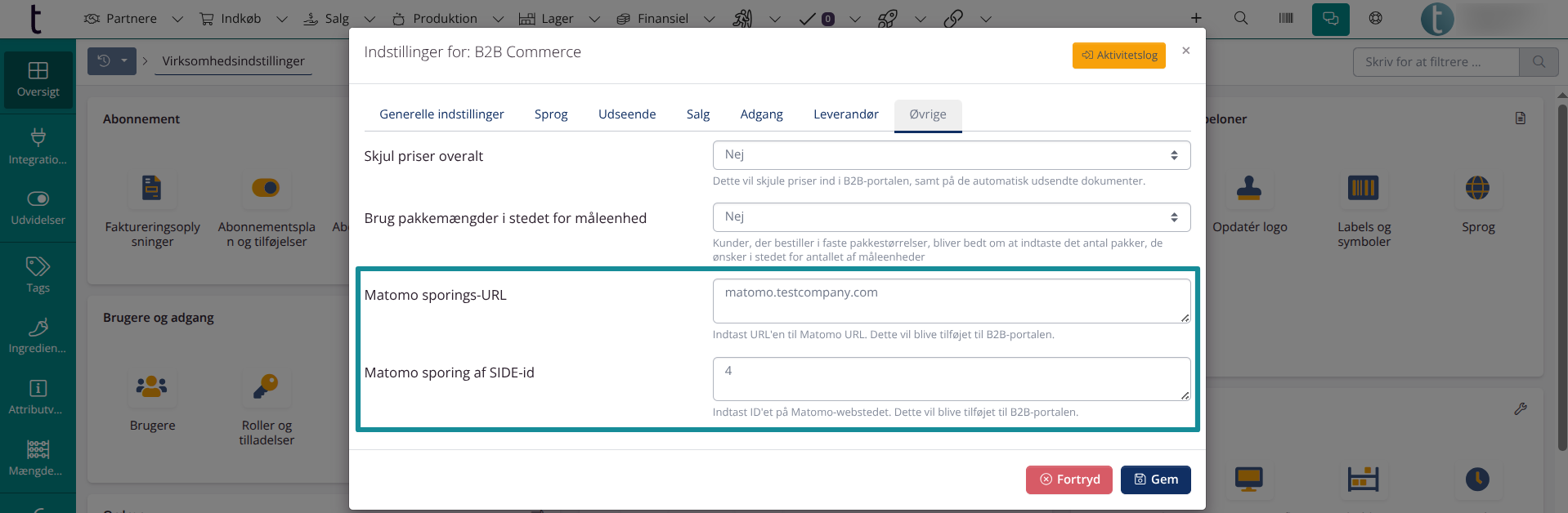Click the plus icon to add new
Image resolution: width=1568 pixels, height=513 pixels.
tap(1195, 18)
